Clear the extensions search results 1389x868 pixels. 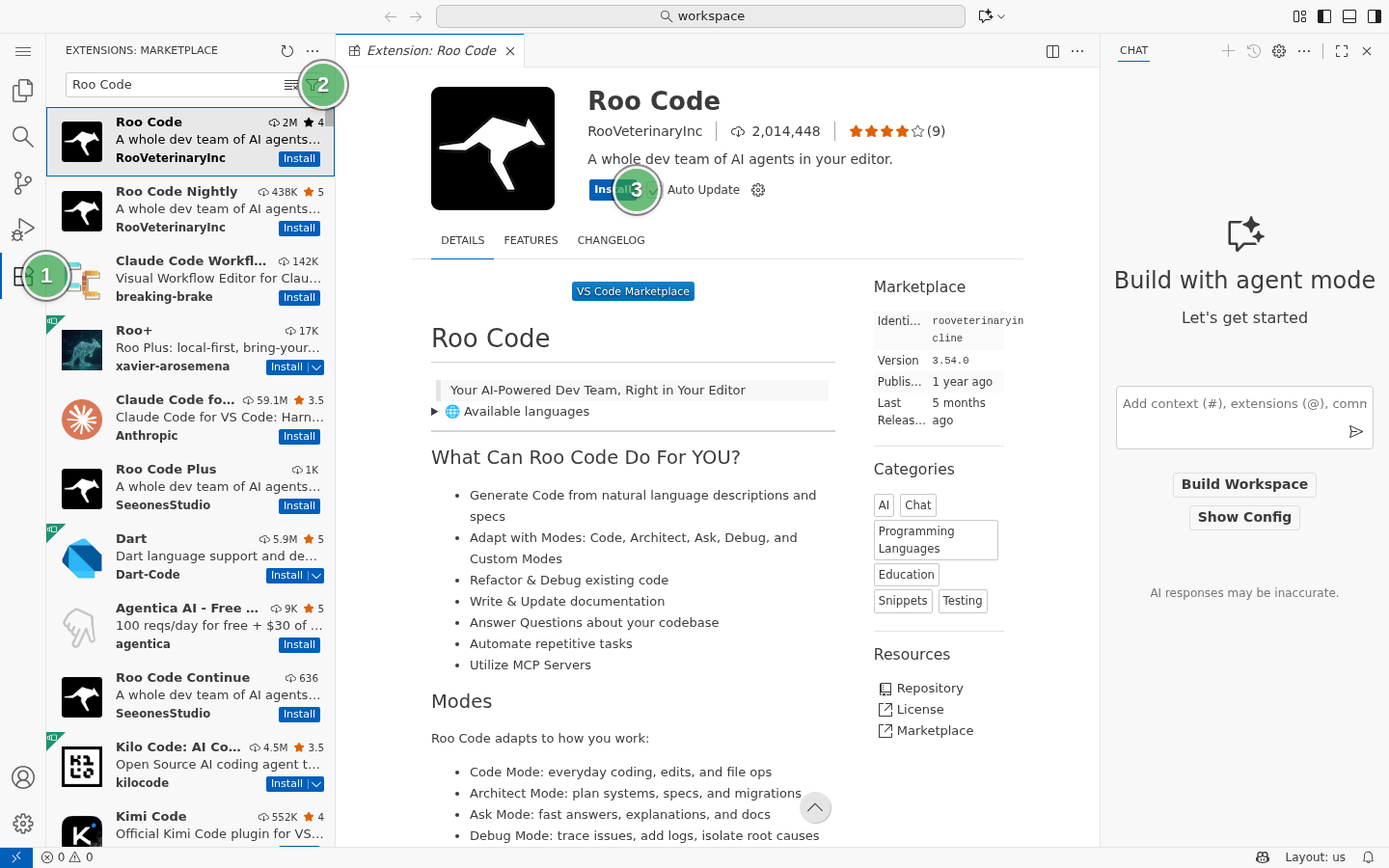[x=290, y=85]
